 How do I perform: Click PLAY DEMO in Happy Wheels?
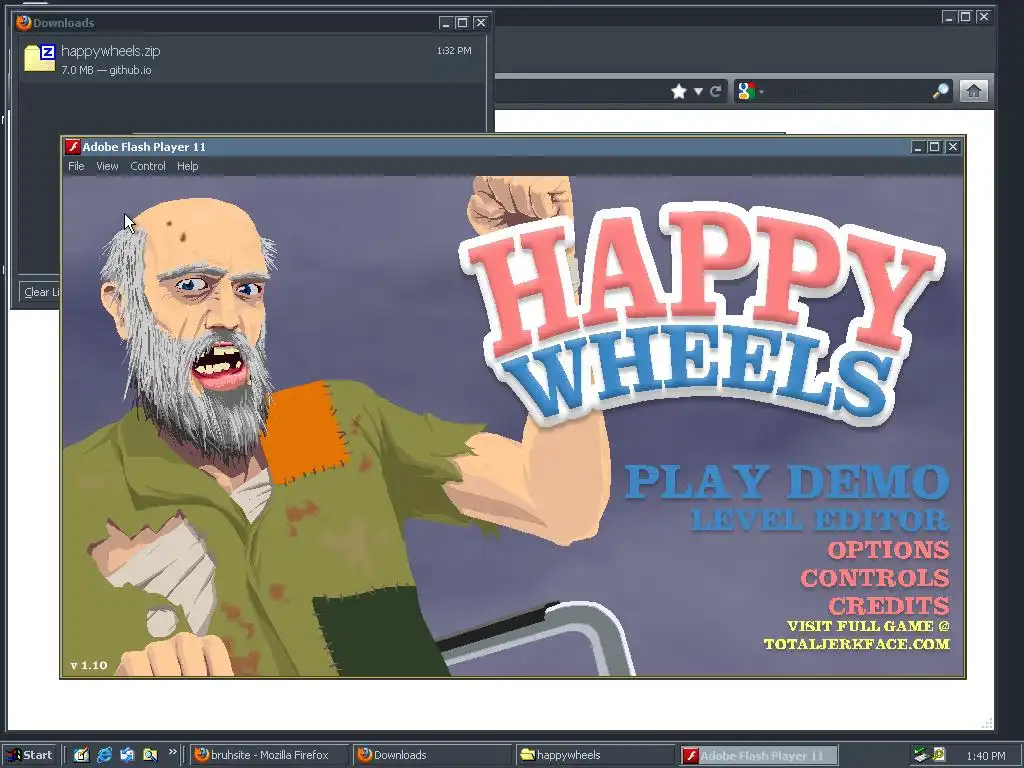tap(786, 482)
